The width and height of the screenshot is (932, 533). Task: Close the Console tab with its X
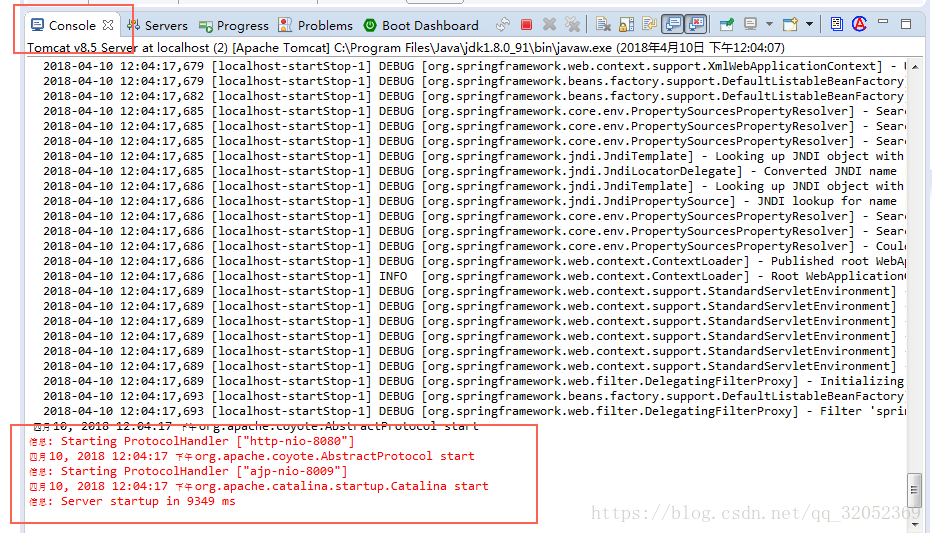pos(108,25)
